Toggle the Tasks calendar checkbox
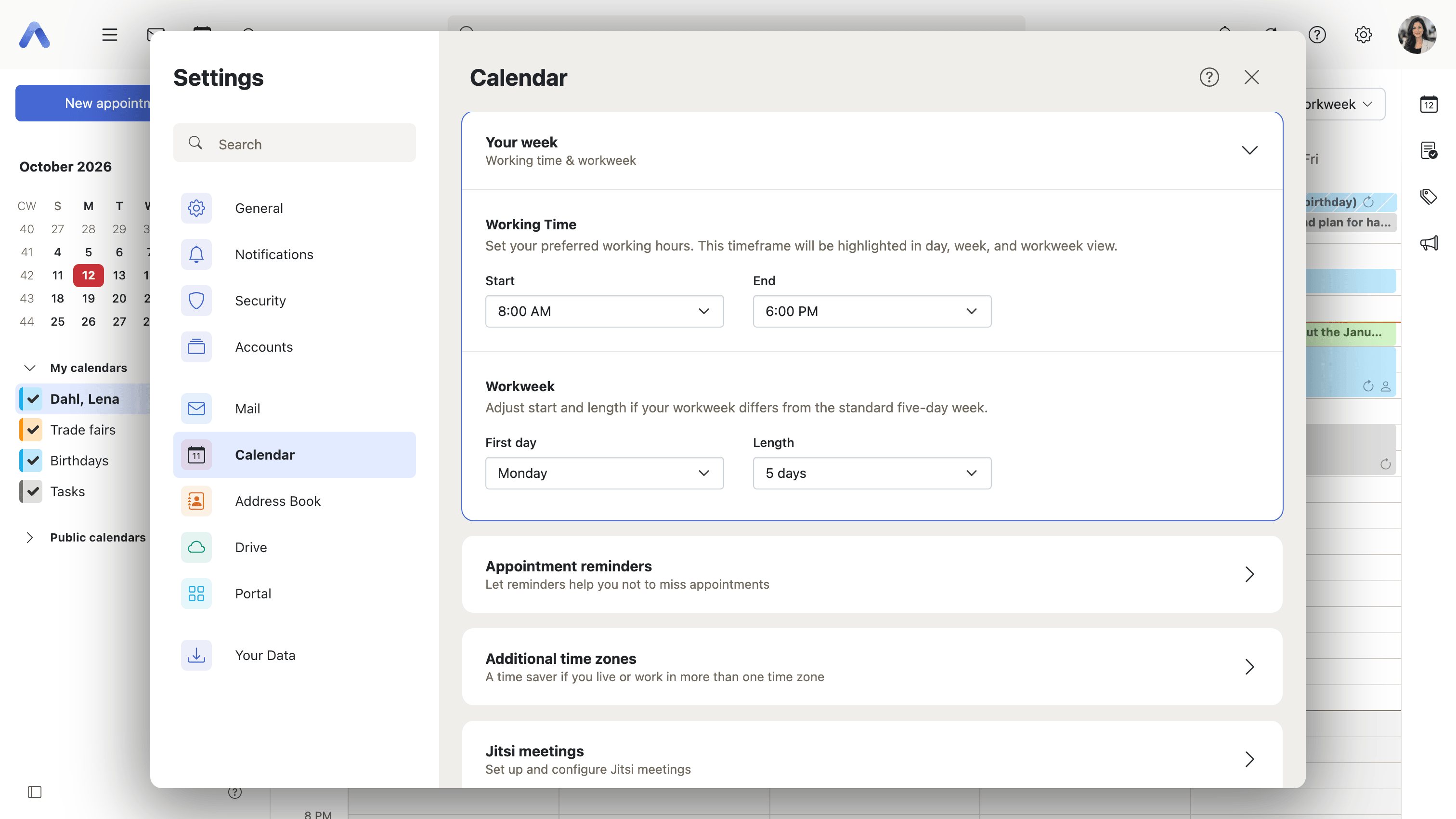The image size is (1456, 819). [x=33, y=491]
